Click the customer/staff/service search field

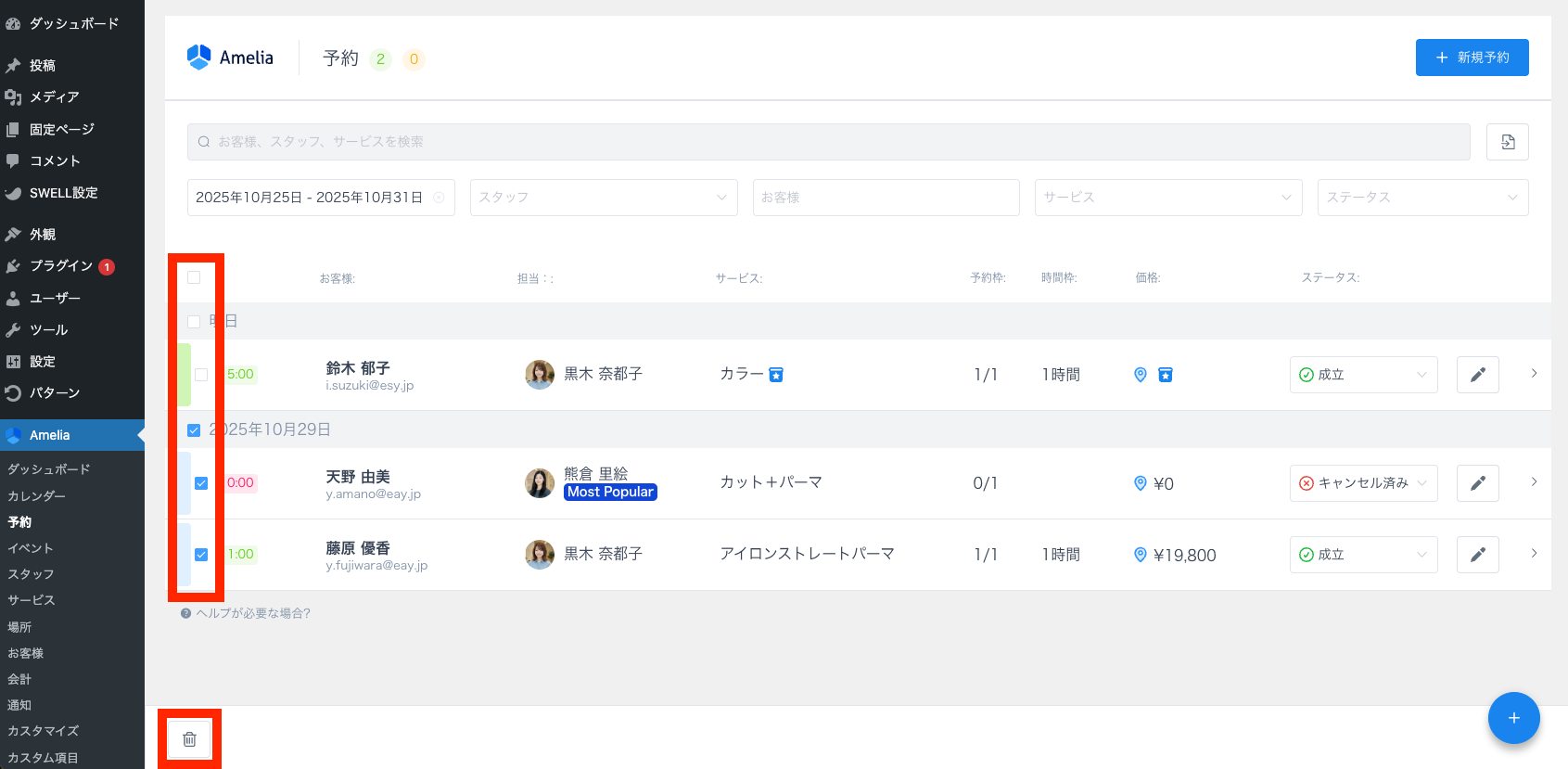828,142
